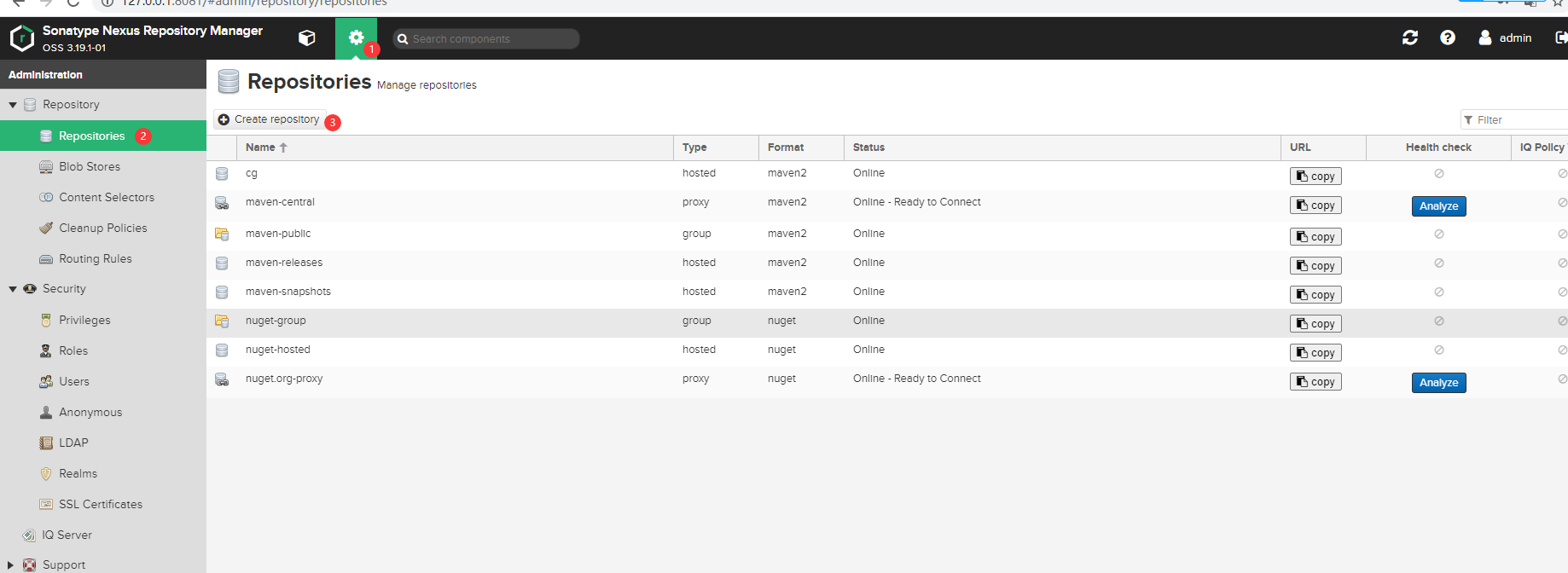Sort by the Name column header
Viewport: 1568px width, 573px height.
tap(455, 148)
